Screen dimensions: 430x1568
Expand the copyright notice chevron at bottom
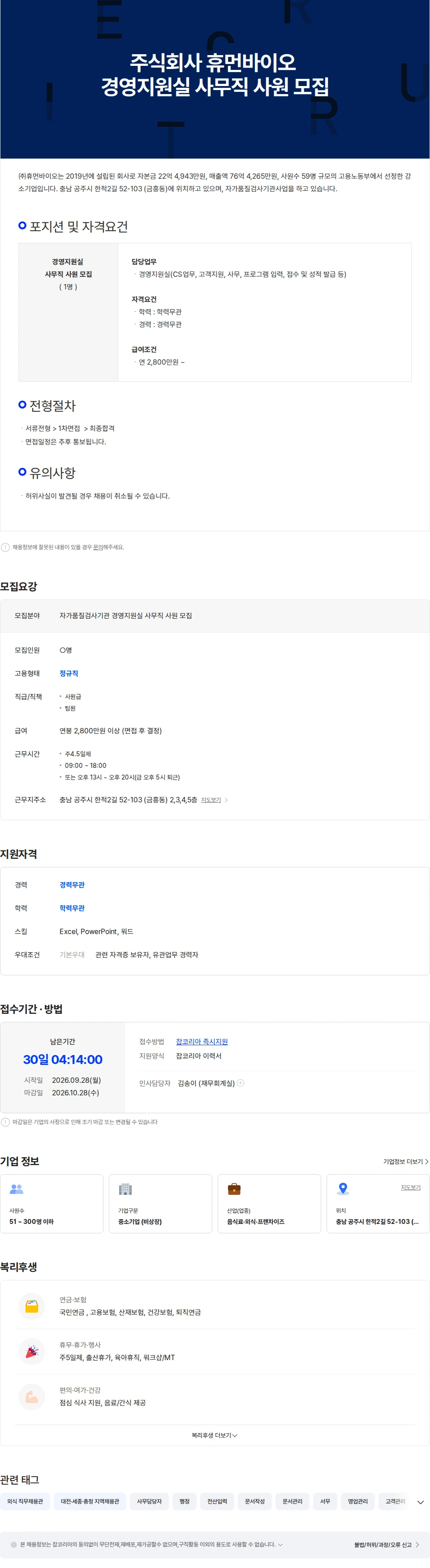click(x=280, y=1544)
